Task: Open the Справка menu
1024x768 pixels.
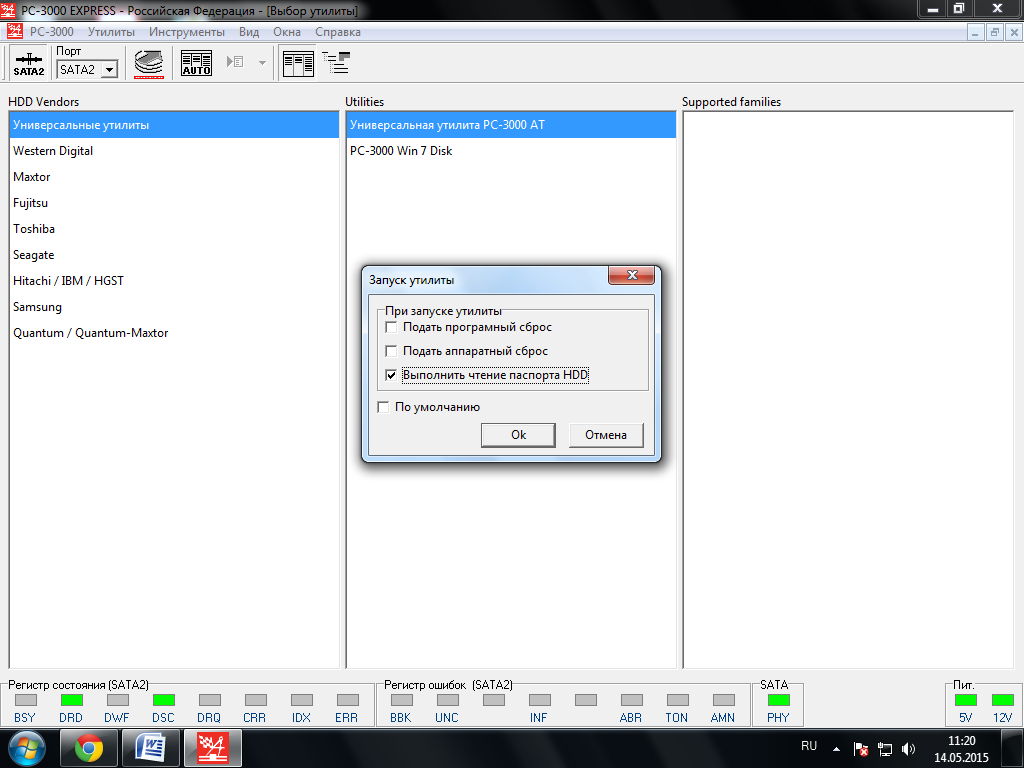Action: (338, 31)
